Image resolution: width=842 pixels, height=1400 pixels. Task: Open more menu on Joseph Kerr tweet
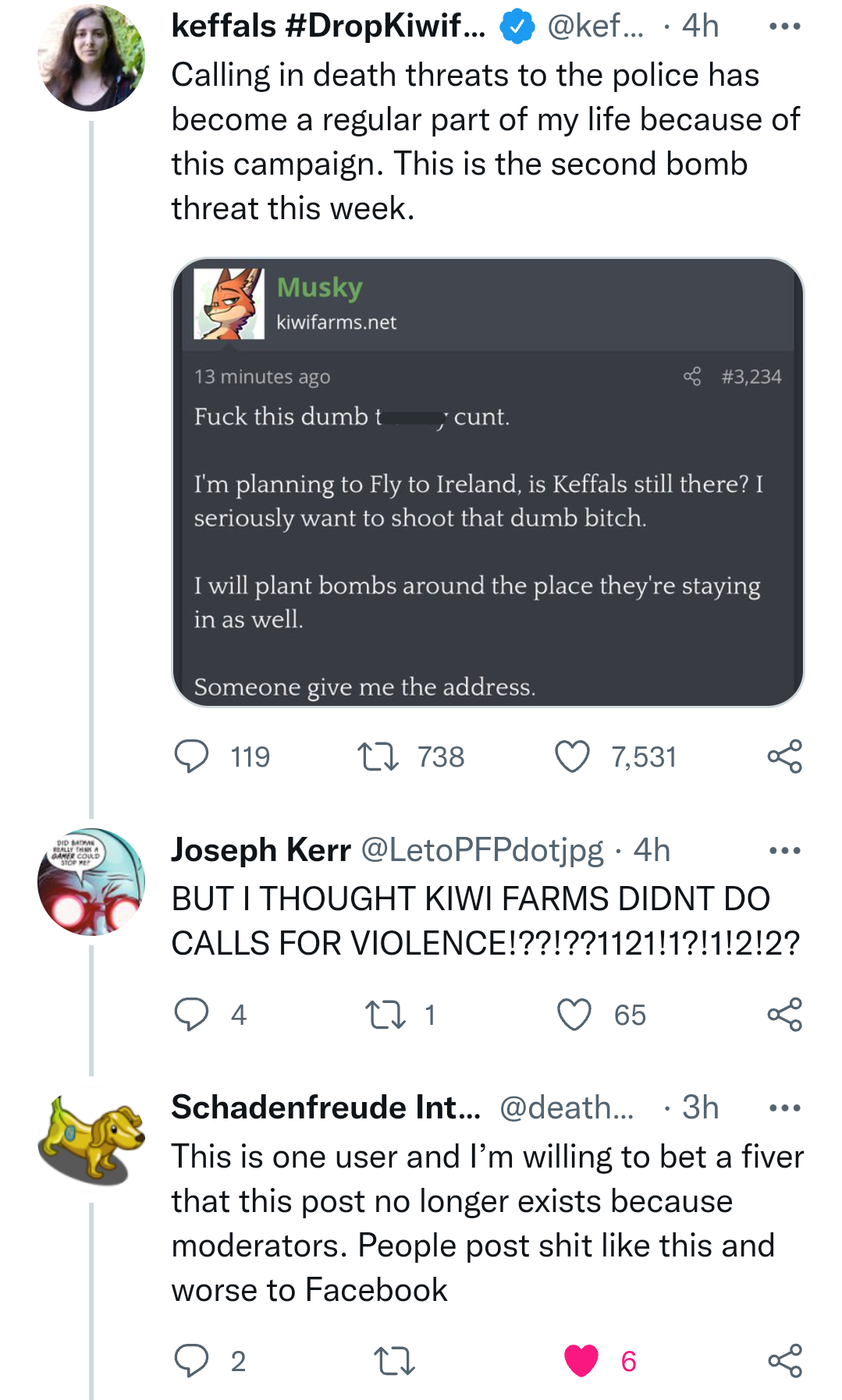[784, 850]
